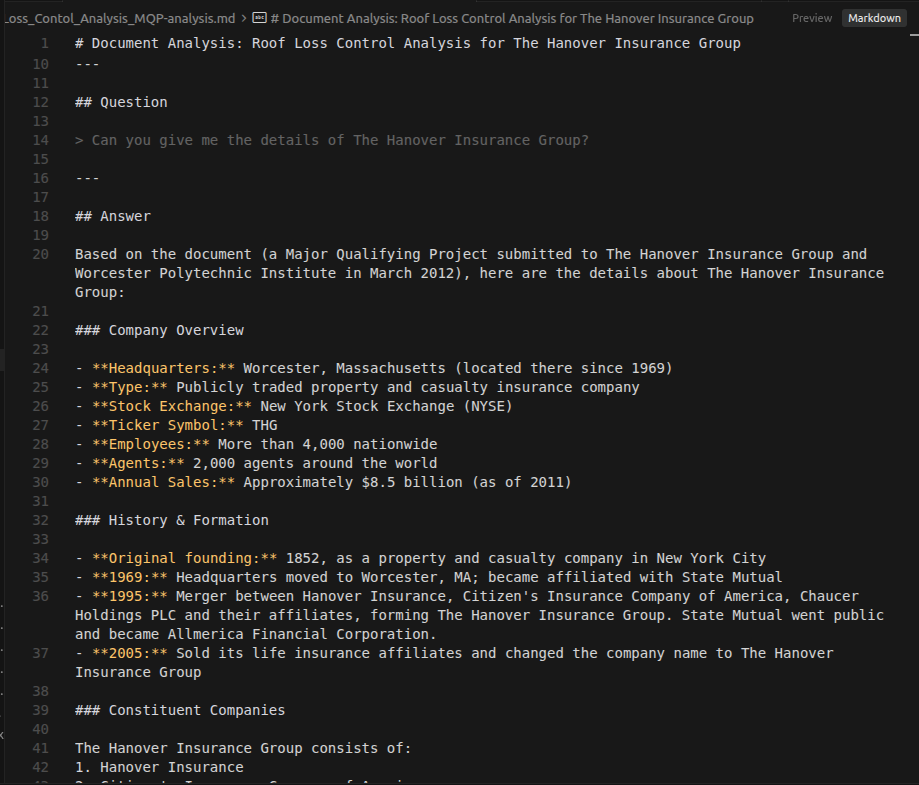Click the horizontal rule on line 16
The width and height of the screenshot is (919, 785).
[x=87, y=178]
